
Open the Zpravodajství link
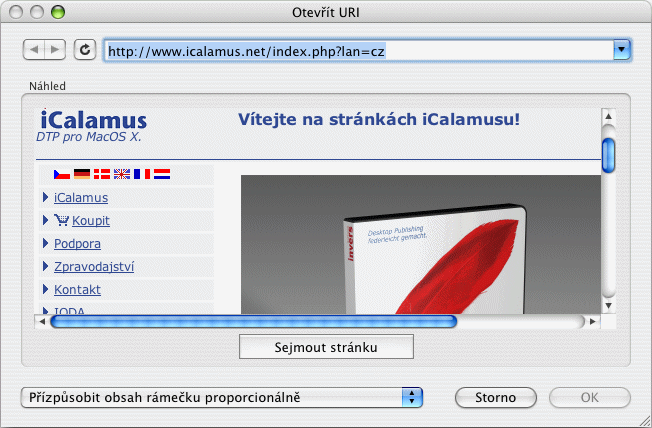(x=94, y=267)
